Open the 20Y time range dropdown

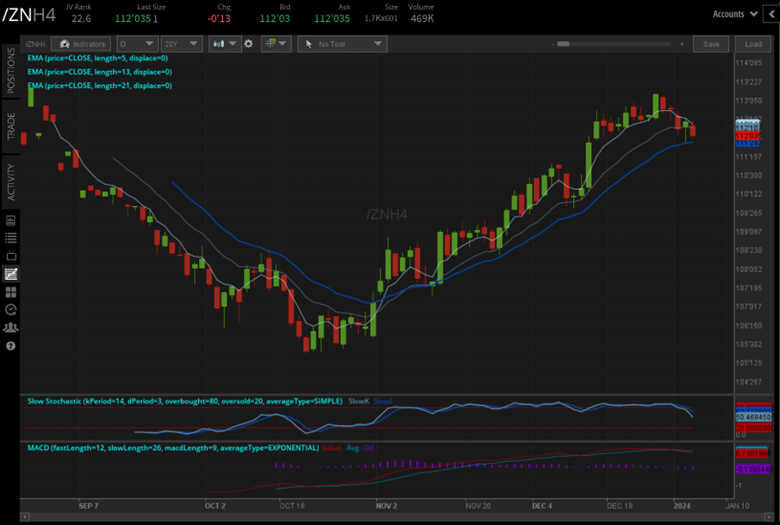(182, 44)
